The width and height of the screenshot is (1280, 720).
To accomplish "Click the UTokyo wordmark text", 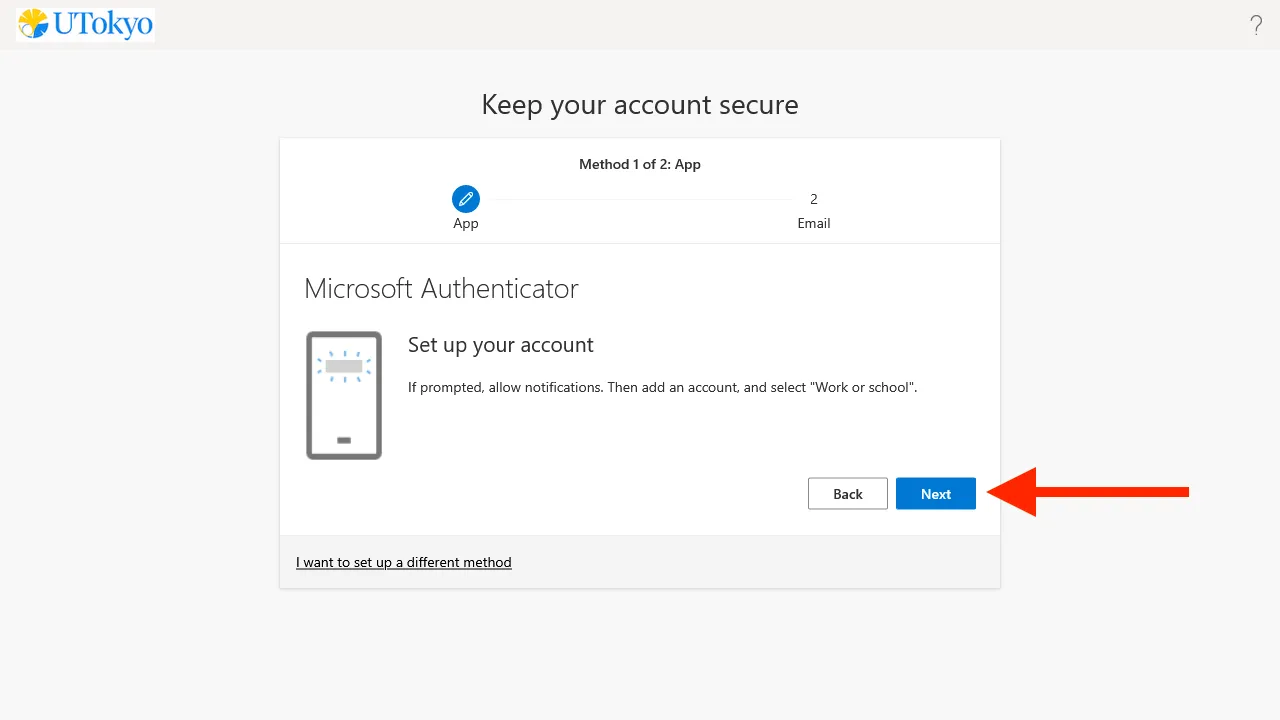I will click(103, 25).
